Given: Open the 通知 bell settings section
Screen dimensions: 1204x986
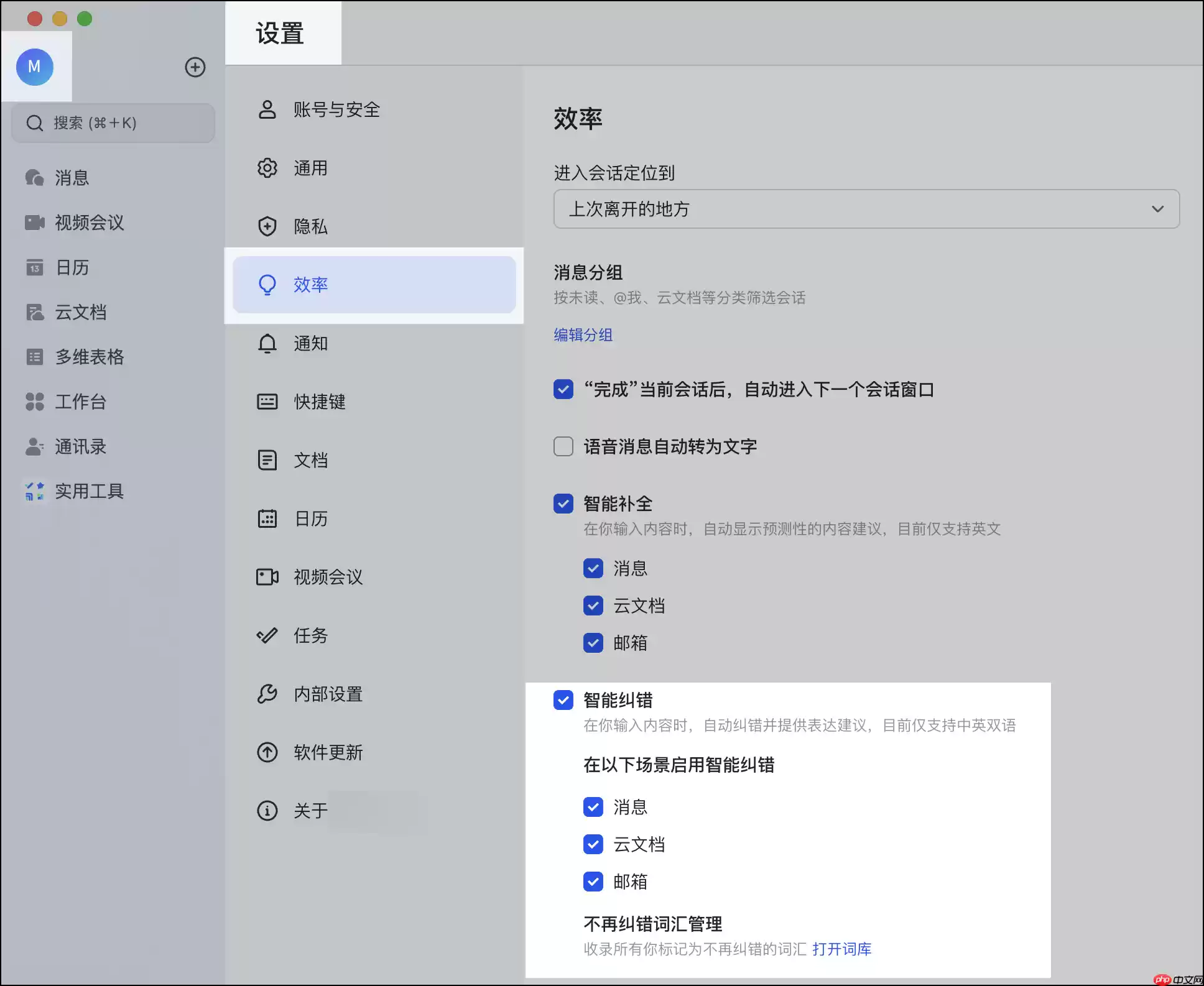Looking at the screenshot, I should [x=310, y=343].
